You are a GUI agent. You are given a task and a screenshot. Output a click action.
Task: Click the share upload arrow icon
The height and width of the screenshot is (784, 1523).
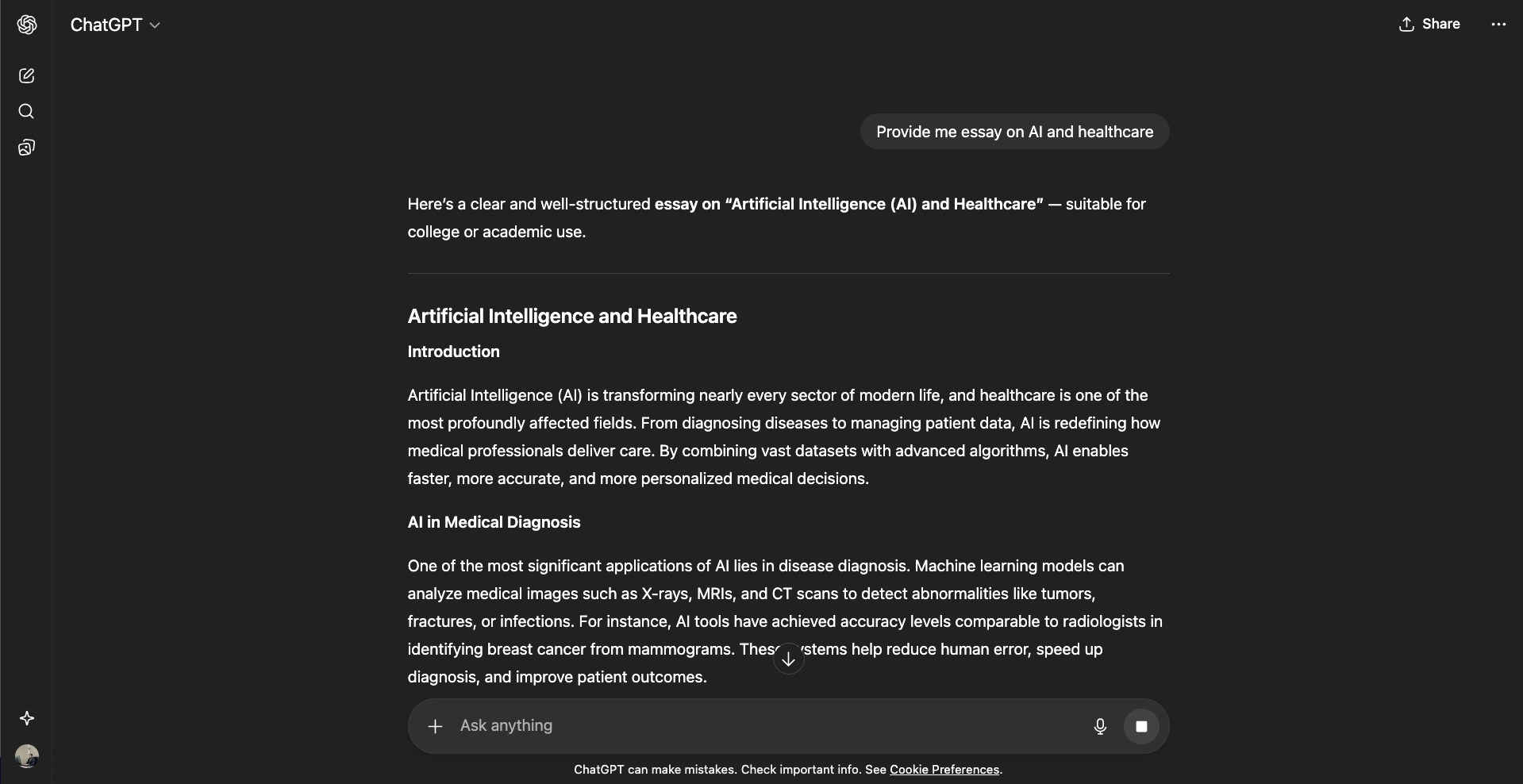pos(1406,24)
